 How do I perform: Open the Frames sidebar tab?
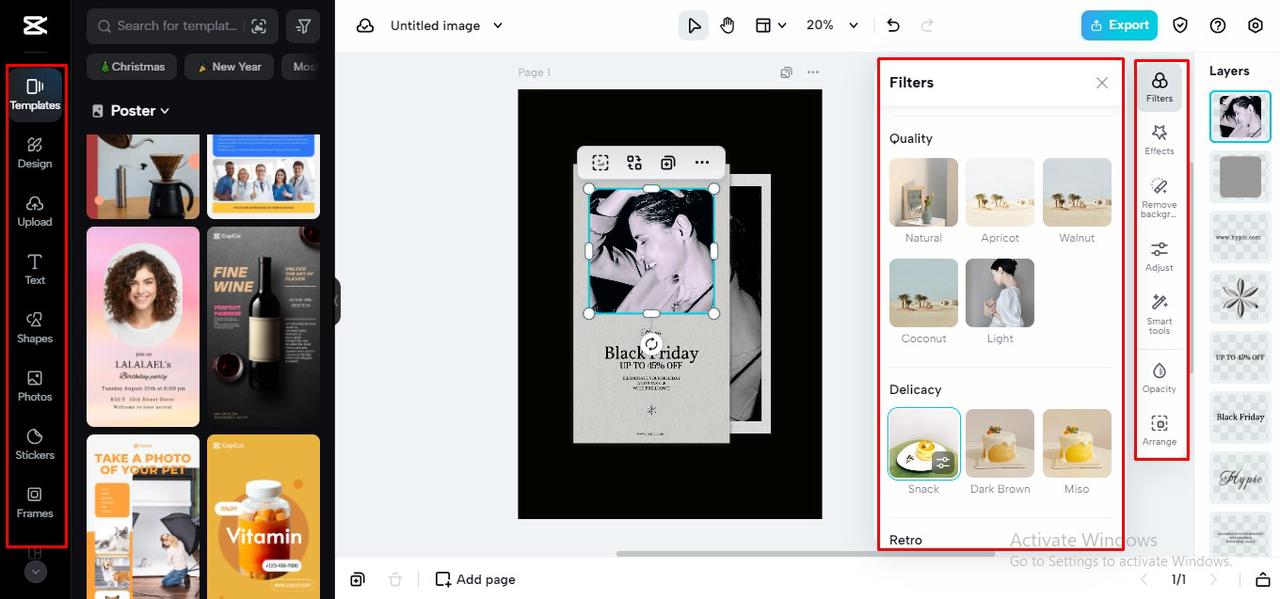click(35, 502)
